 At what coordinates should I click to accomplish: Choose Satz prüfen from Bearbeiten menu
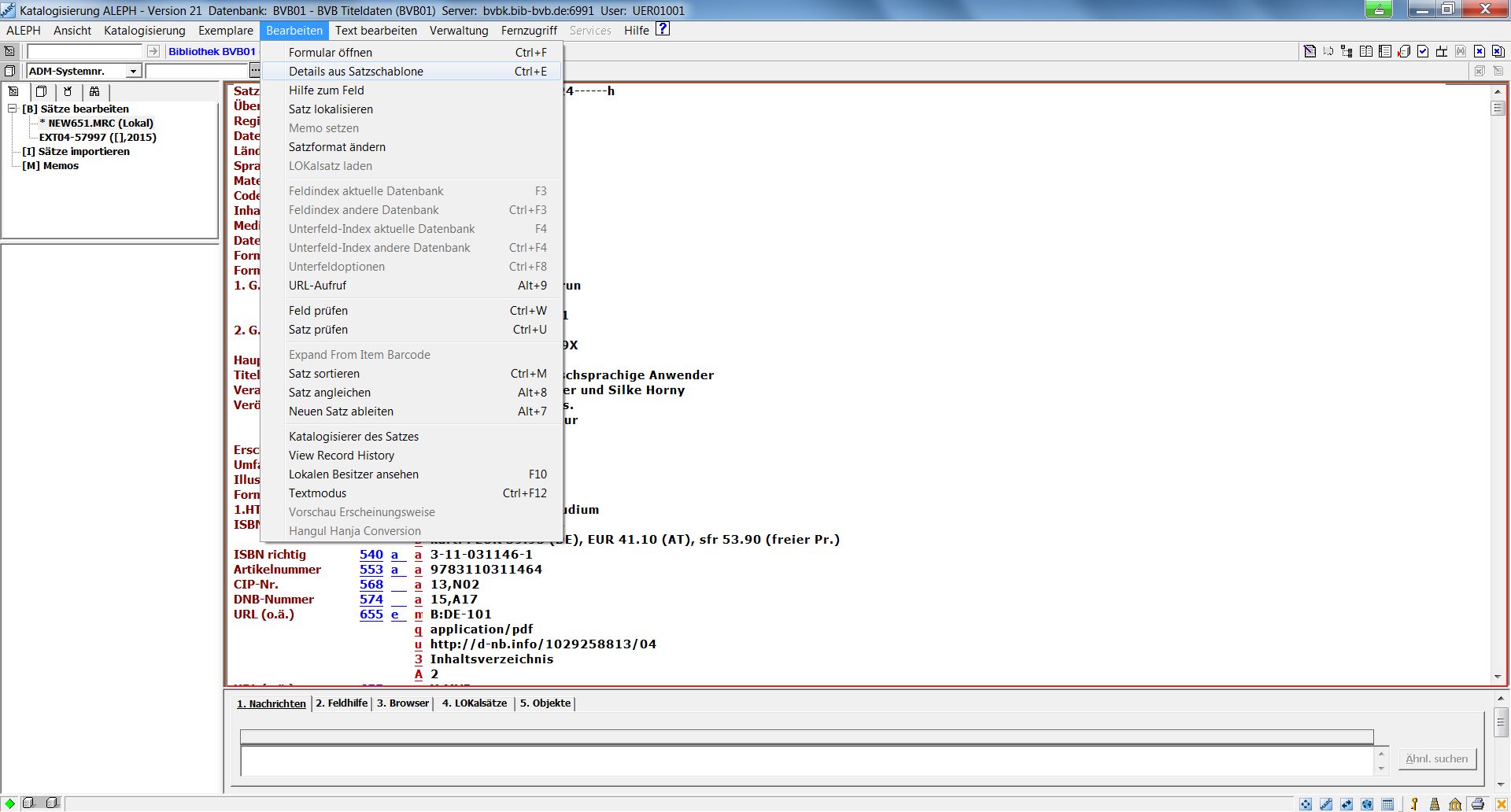318,330
